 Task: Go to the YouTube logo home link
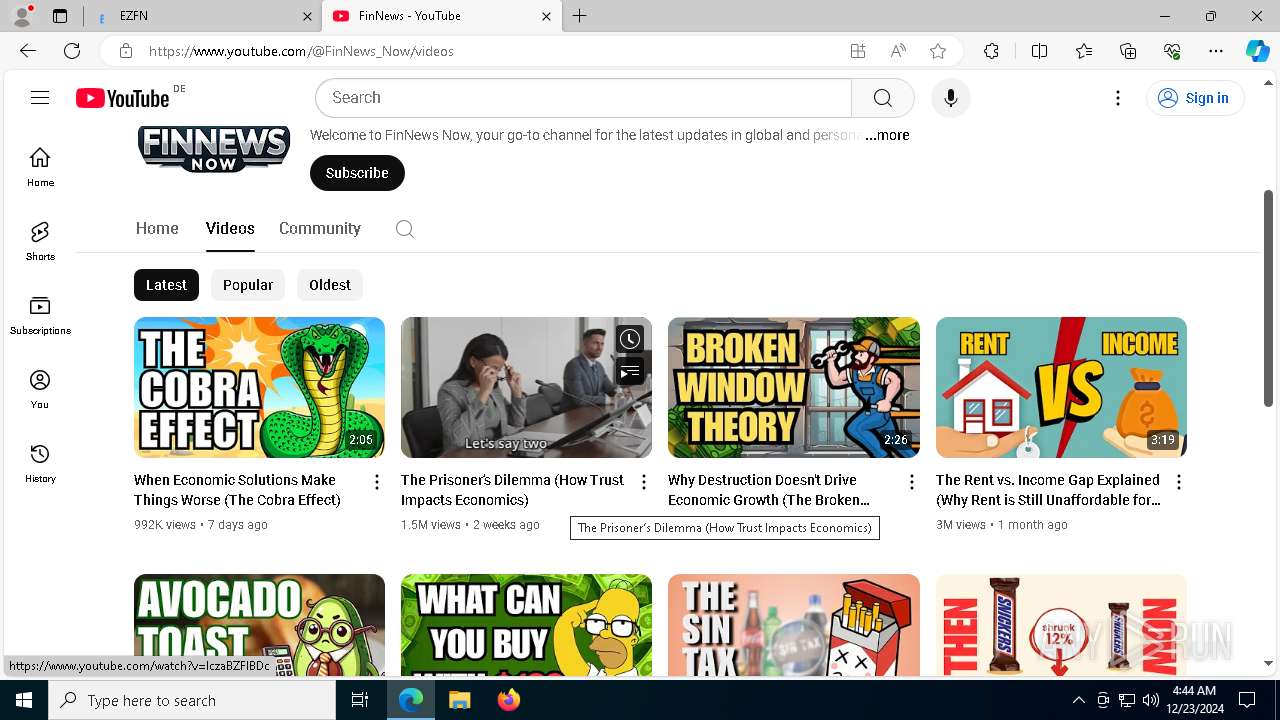pos(123,98)
